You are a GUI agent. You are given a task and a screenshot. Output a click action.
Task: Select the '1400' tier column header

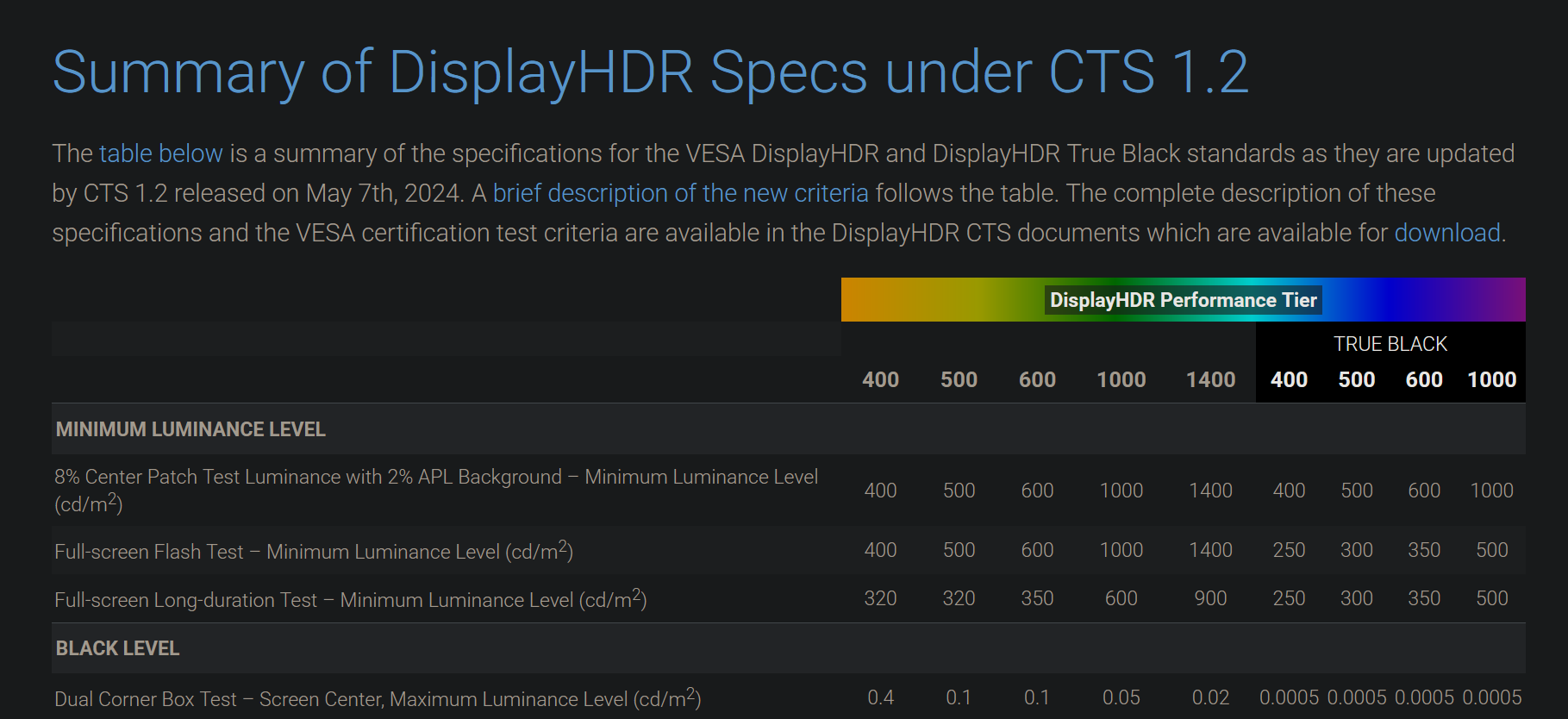point(1210,379)
